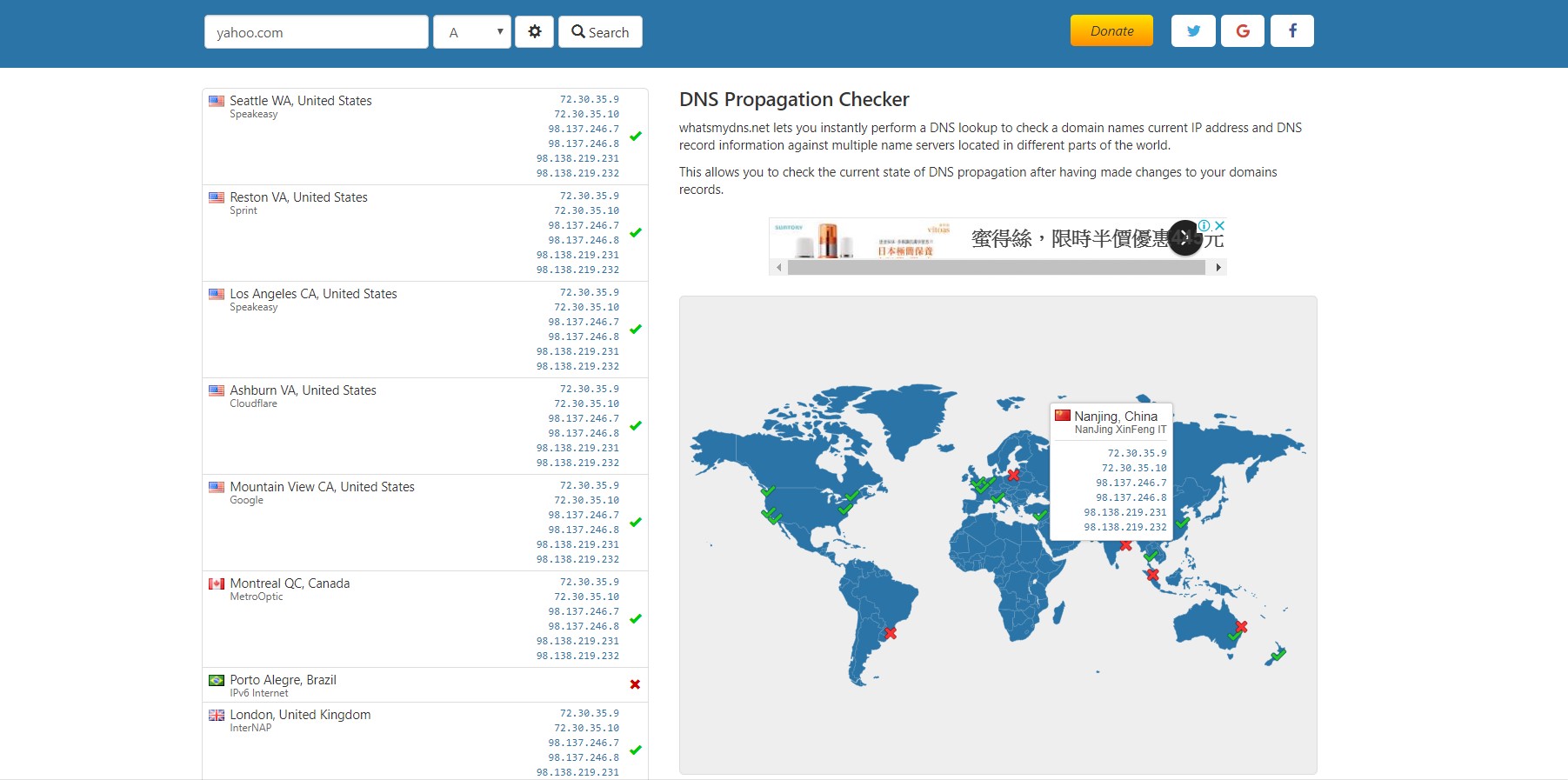Click the green checkmark over New Zealand on map

coord(1278,653)
